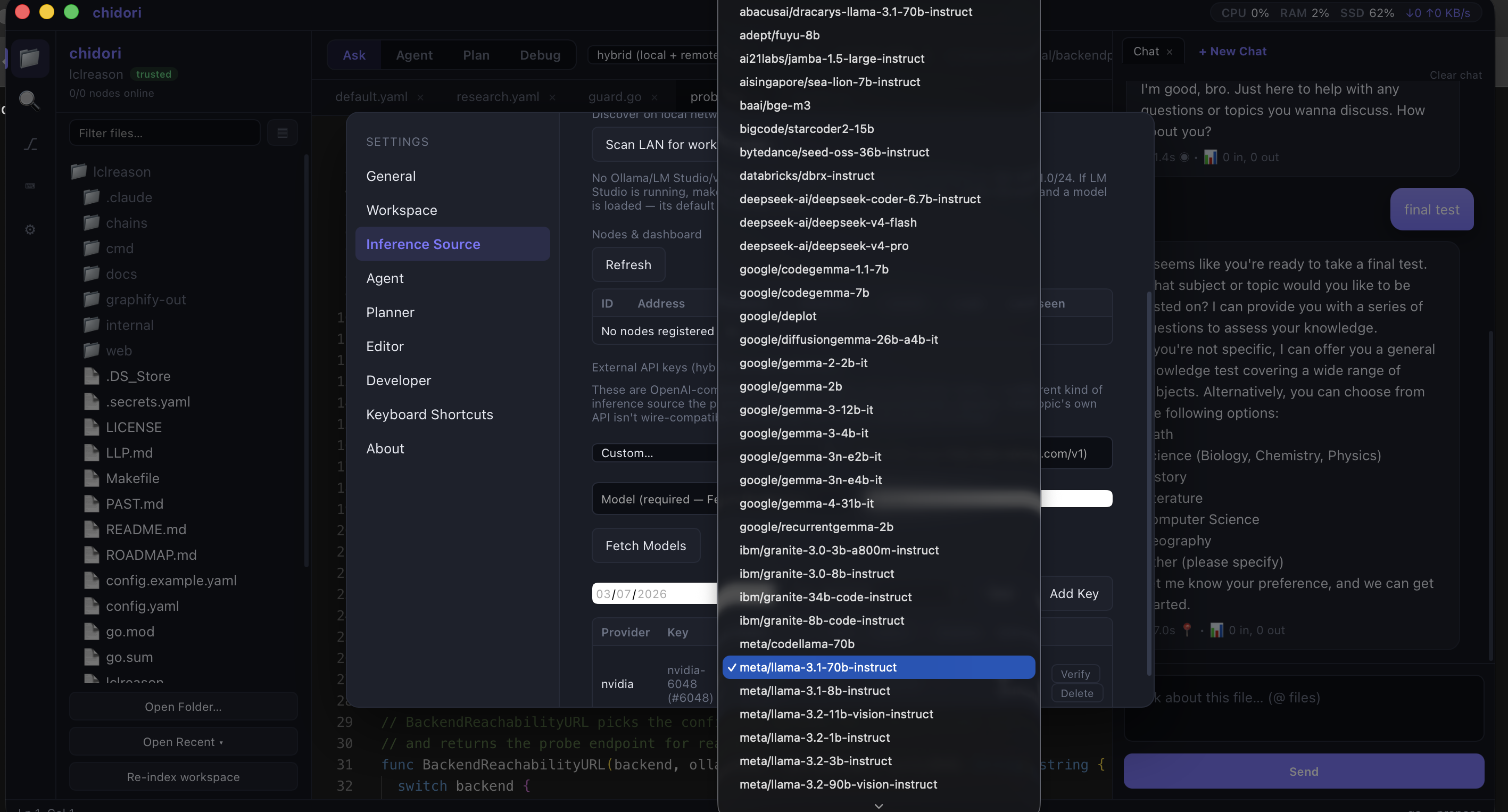Click the file tree vertical scrollbar
This screenshot has height=812, width=1508.
(305, 361)
